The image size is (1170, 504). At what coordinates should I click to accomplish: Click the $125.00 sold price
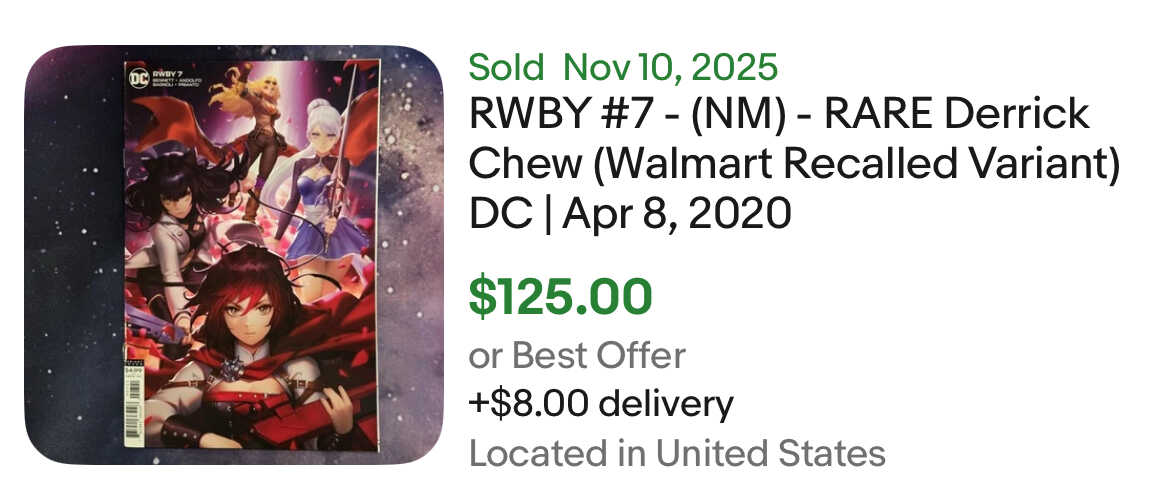point(561,297)
